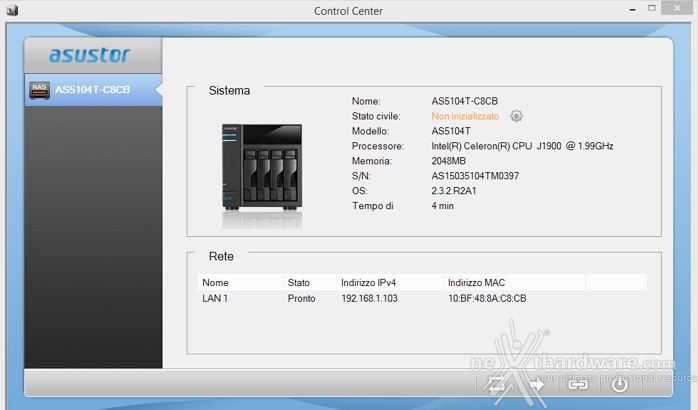698x410 pixels.
Task: Click serial number AS15035104TM0397
Action: (475, 176)
